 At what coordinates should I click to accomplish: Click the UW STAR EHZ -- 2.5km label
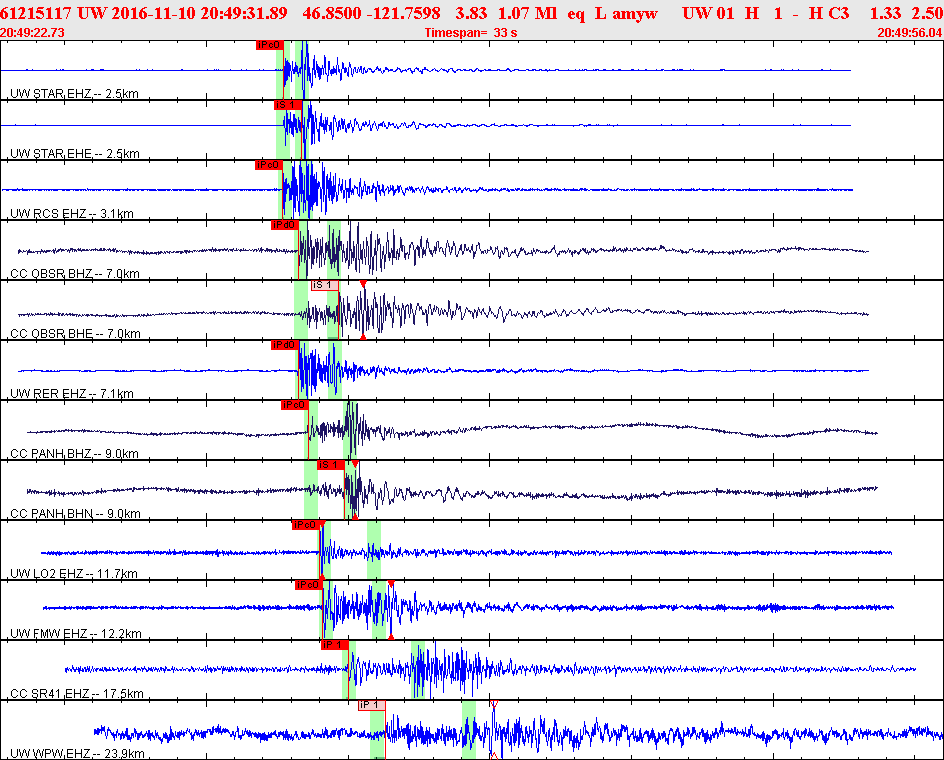coord(75,94)
